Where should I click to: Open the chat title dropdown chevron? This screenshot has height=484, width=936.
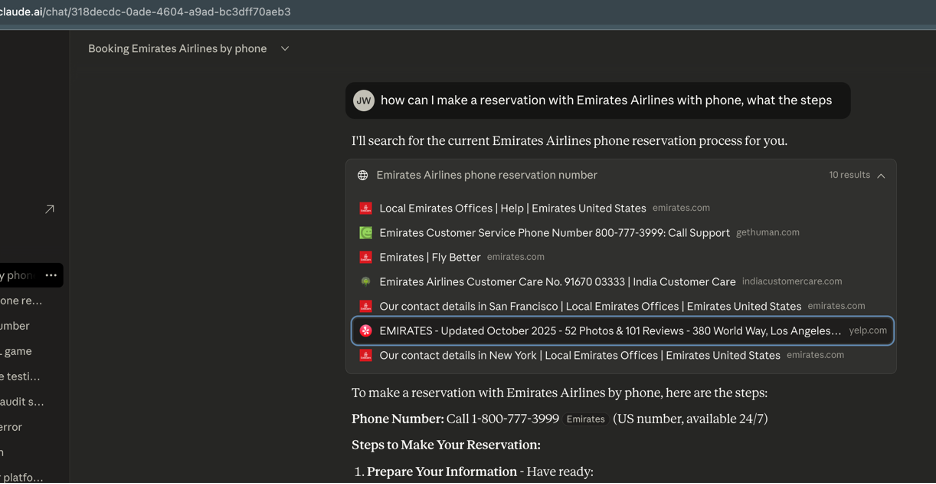(x=285, y=48)
